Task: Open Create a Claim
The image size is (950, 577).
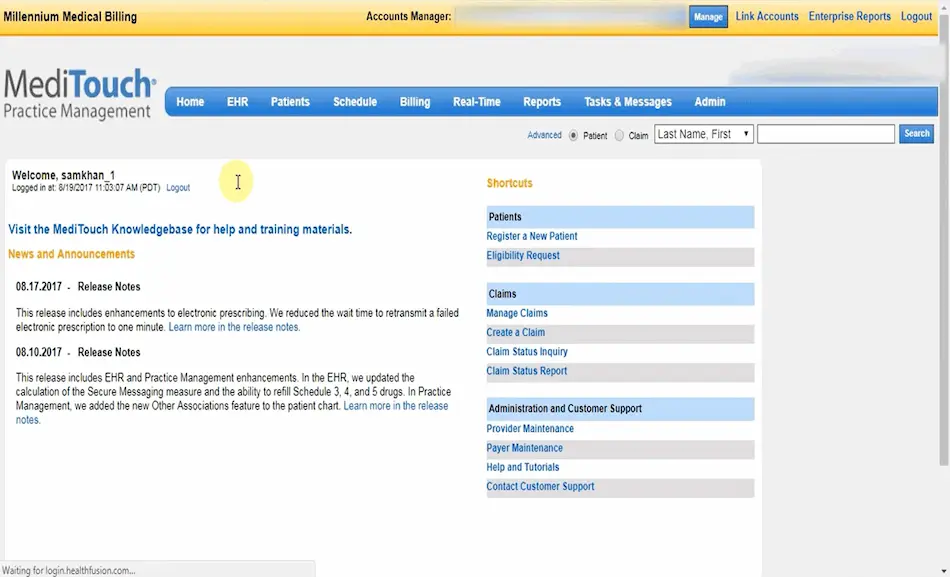Action: click(x=515, y=332)
